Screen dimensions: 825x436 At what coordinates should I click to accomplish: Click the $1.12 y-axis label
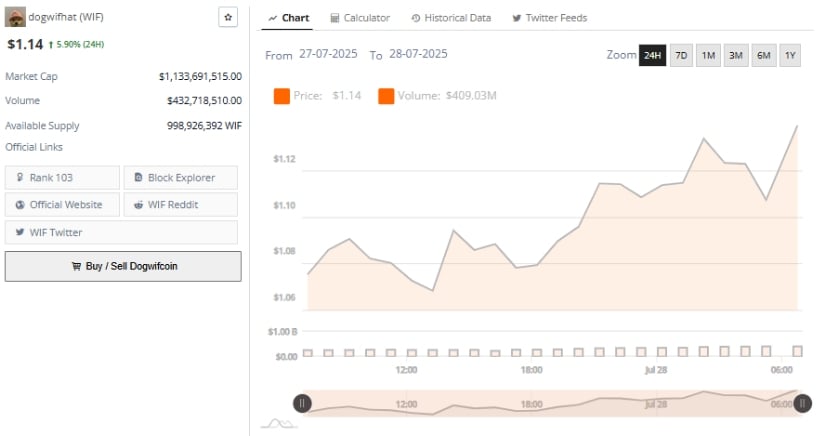(x=284, y=159)
